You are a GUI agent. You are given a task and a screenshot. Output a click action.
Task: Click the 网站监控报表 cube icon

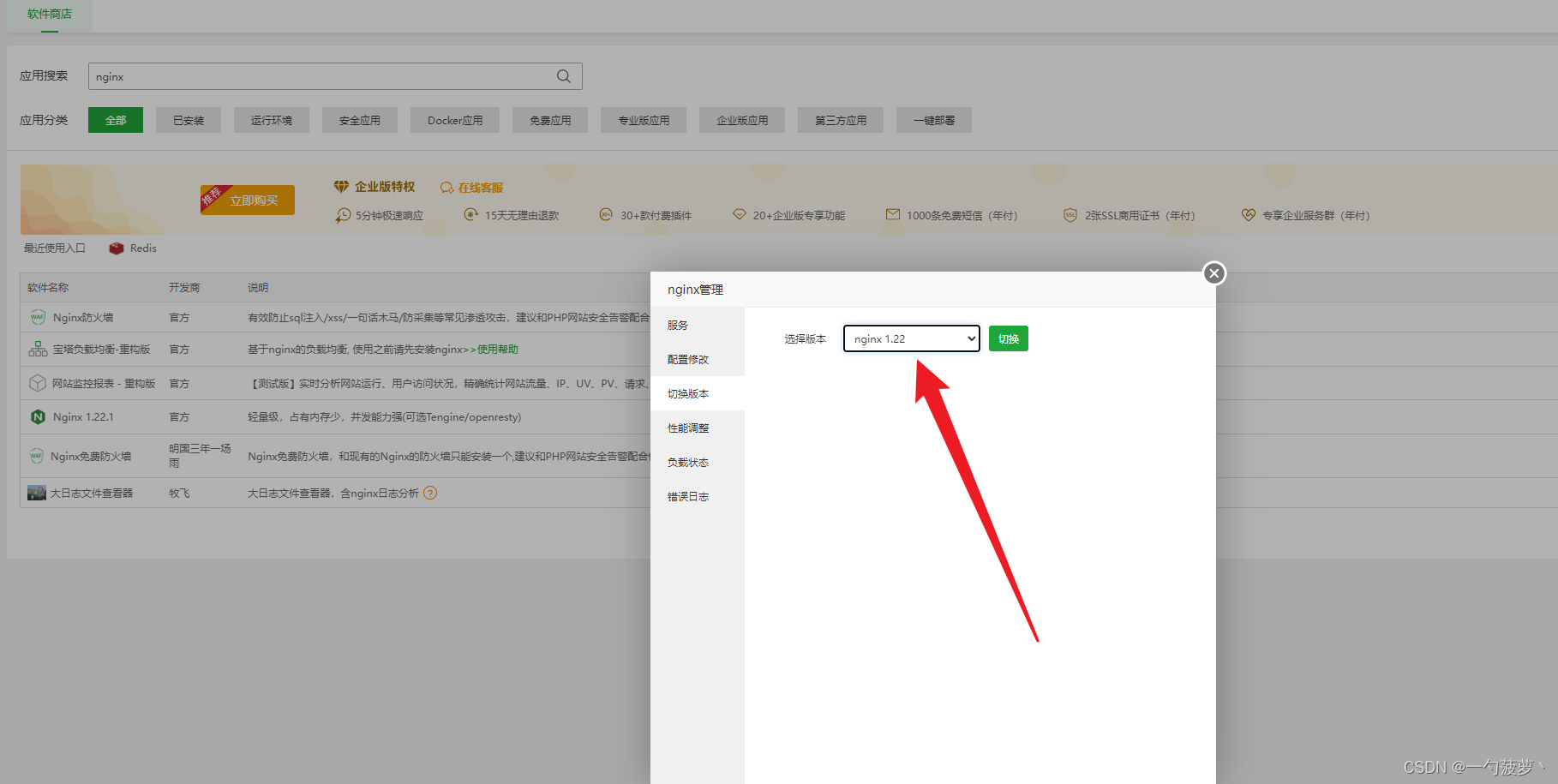(x=38, y=383)
